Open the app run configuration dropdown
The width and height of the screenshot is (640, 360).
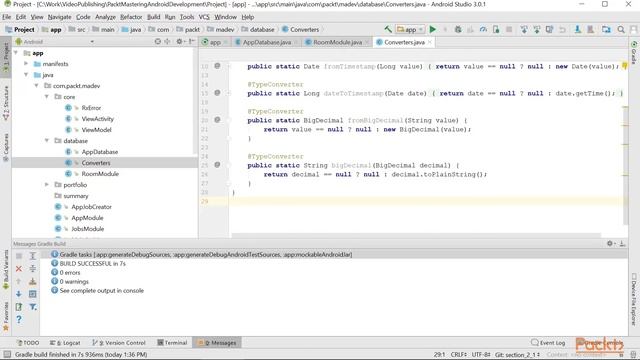pyautogui.click(x=410, y=29)
